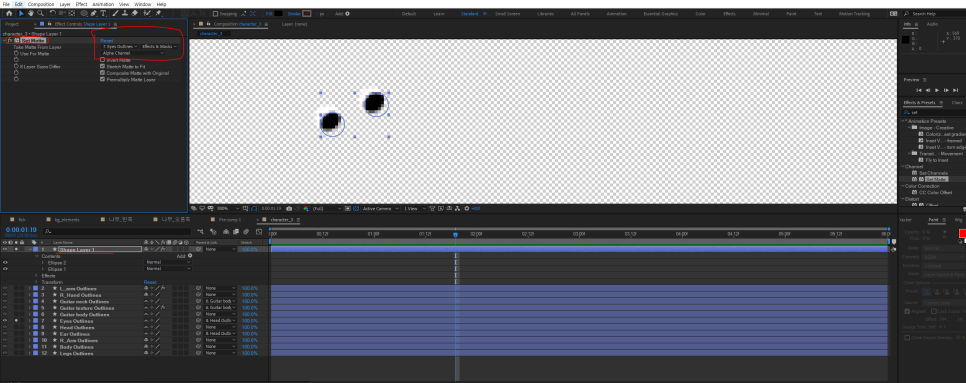Viewport: 966px width, 383px height.
Task: Open the parent dropdown of L_arm Outlines
Action: tap(220, 288)
